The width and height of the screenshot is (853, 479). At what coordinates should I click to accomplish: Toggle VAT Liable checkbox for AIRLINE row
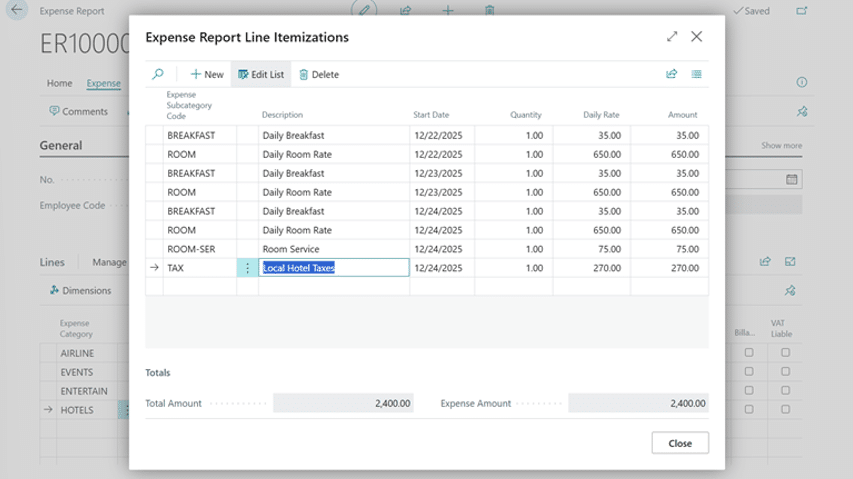point(785,353)
